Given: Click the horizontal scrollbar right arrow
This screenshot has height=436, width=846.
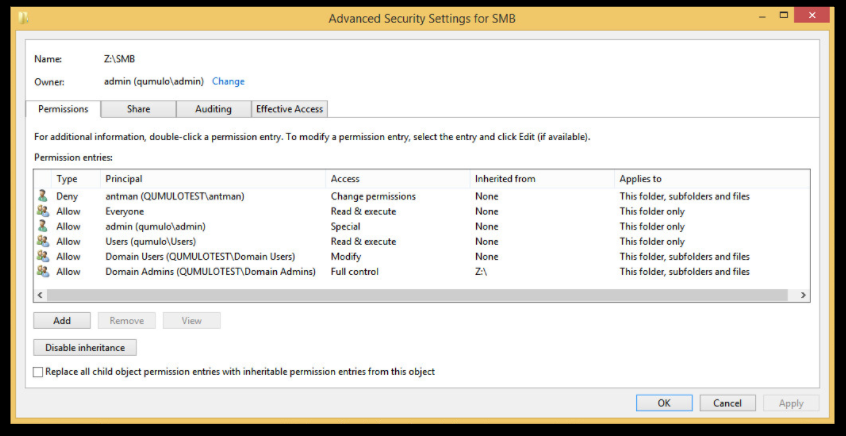Looking at the screenshot, I should click(803, 295).
